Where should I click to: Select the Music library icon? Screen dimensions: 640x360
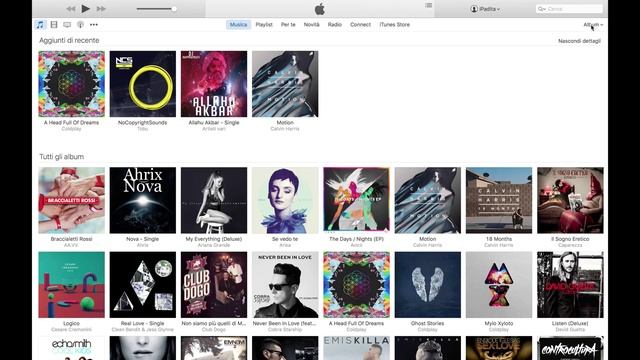click(40, 24)
